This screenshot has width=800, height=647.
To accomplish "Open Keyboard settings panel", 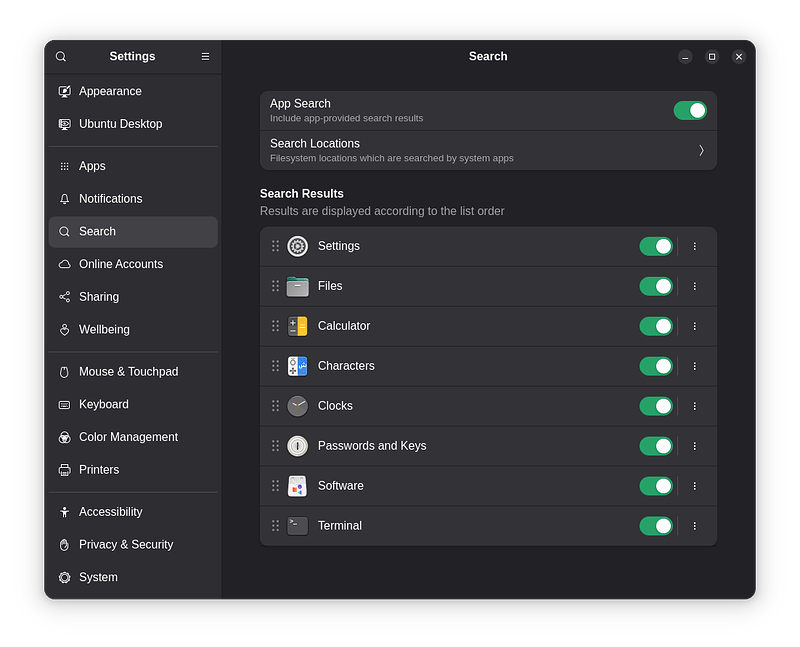I will (x=133, y=405).
